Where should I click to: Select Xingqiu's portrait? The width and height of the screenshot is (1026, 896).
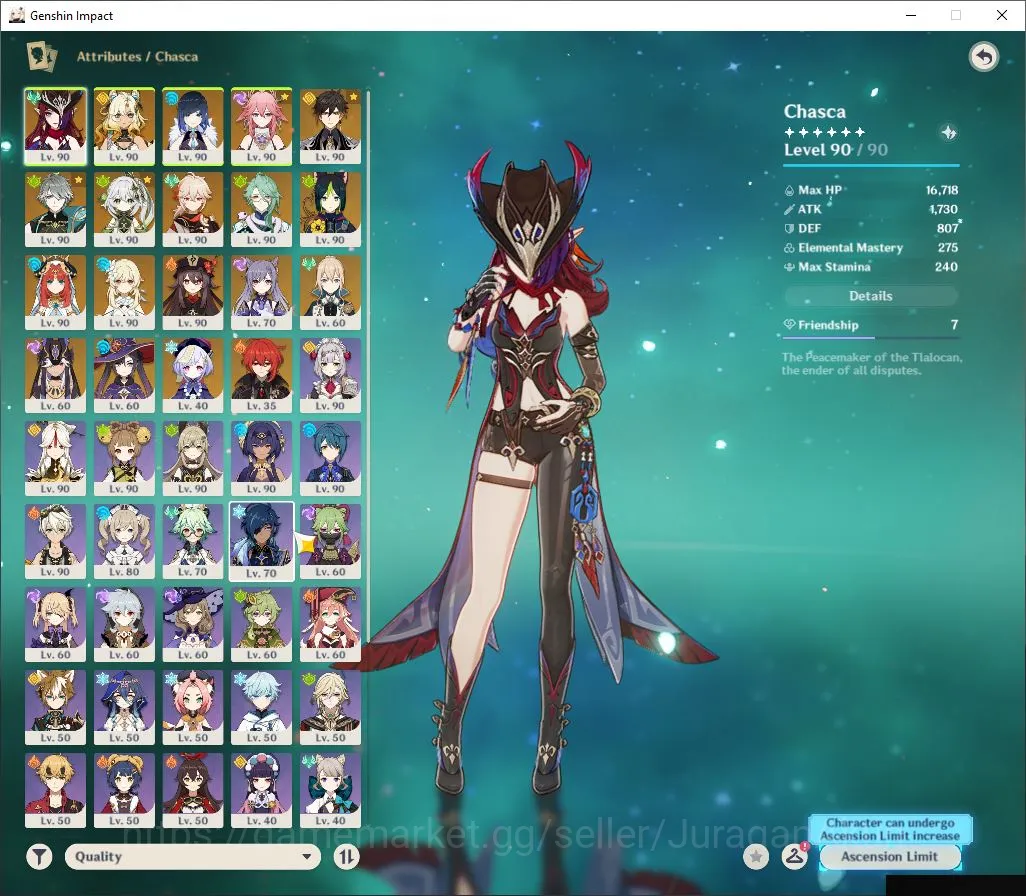(x=330, y=459)
